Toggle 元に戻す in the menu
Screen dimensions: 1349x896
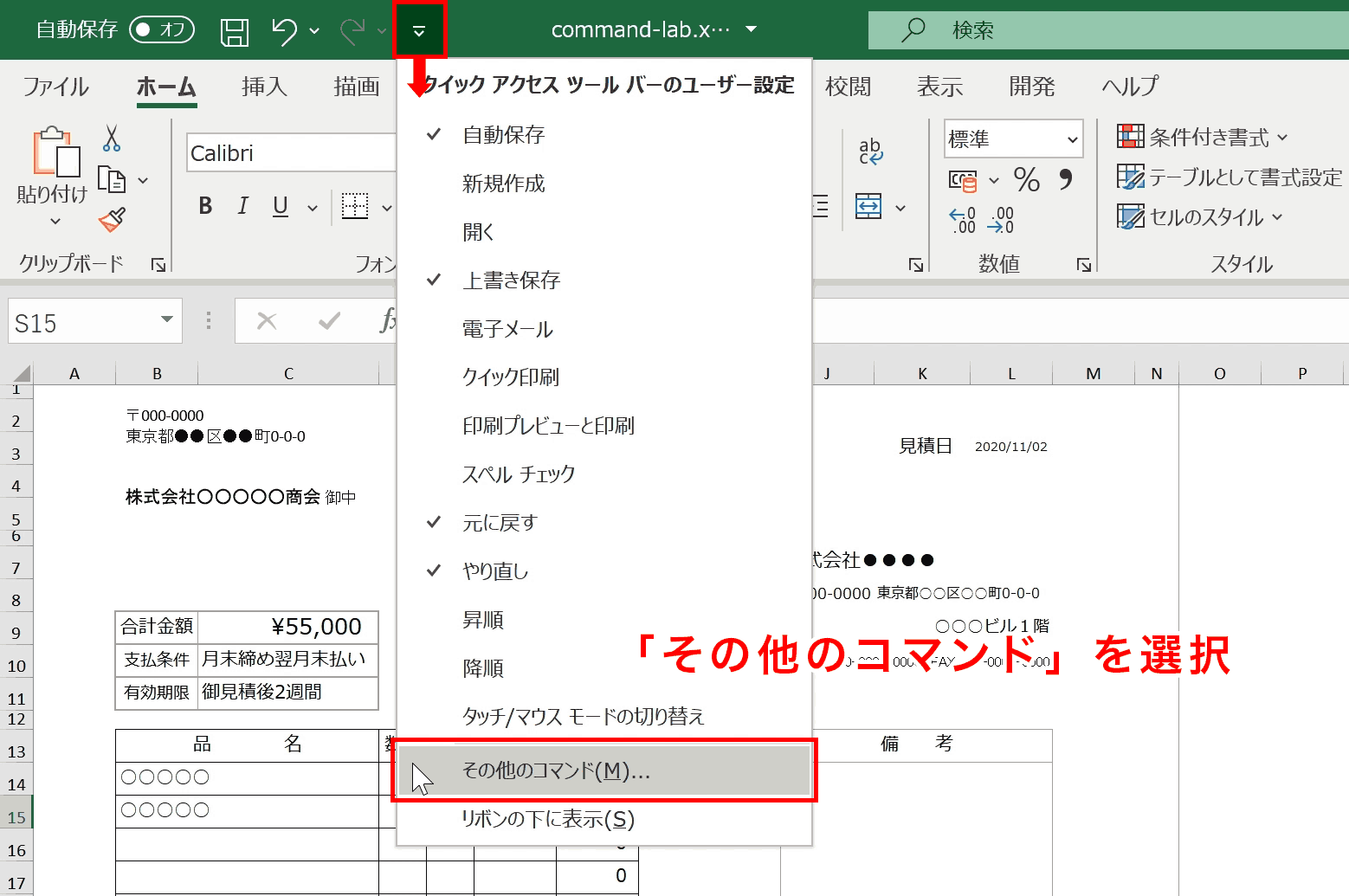[x=603, y=523]
